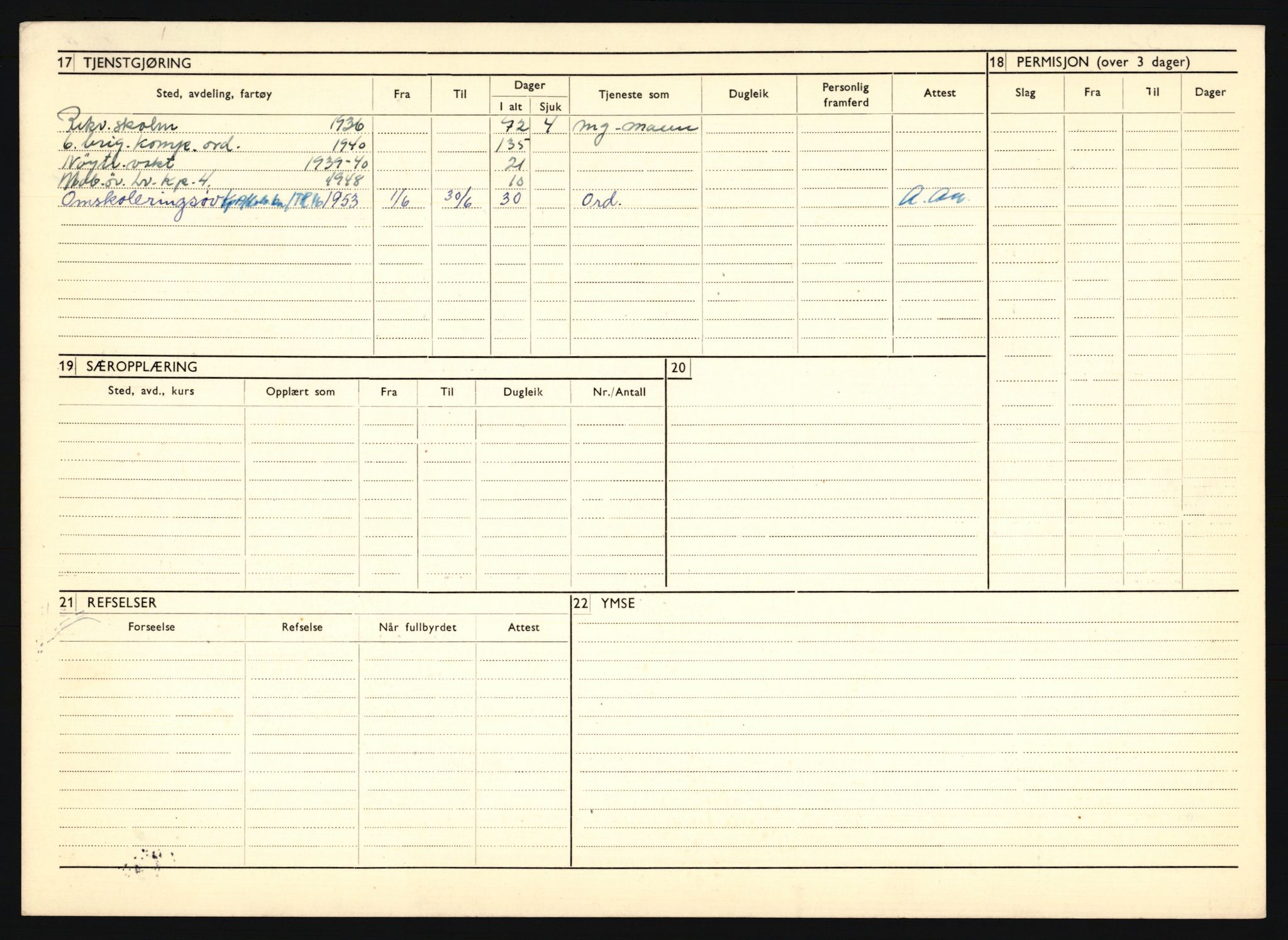Select handwritten 'Nøytr.vakt' entry
The image size is (1288, 940).
(x=119, y=163)
